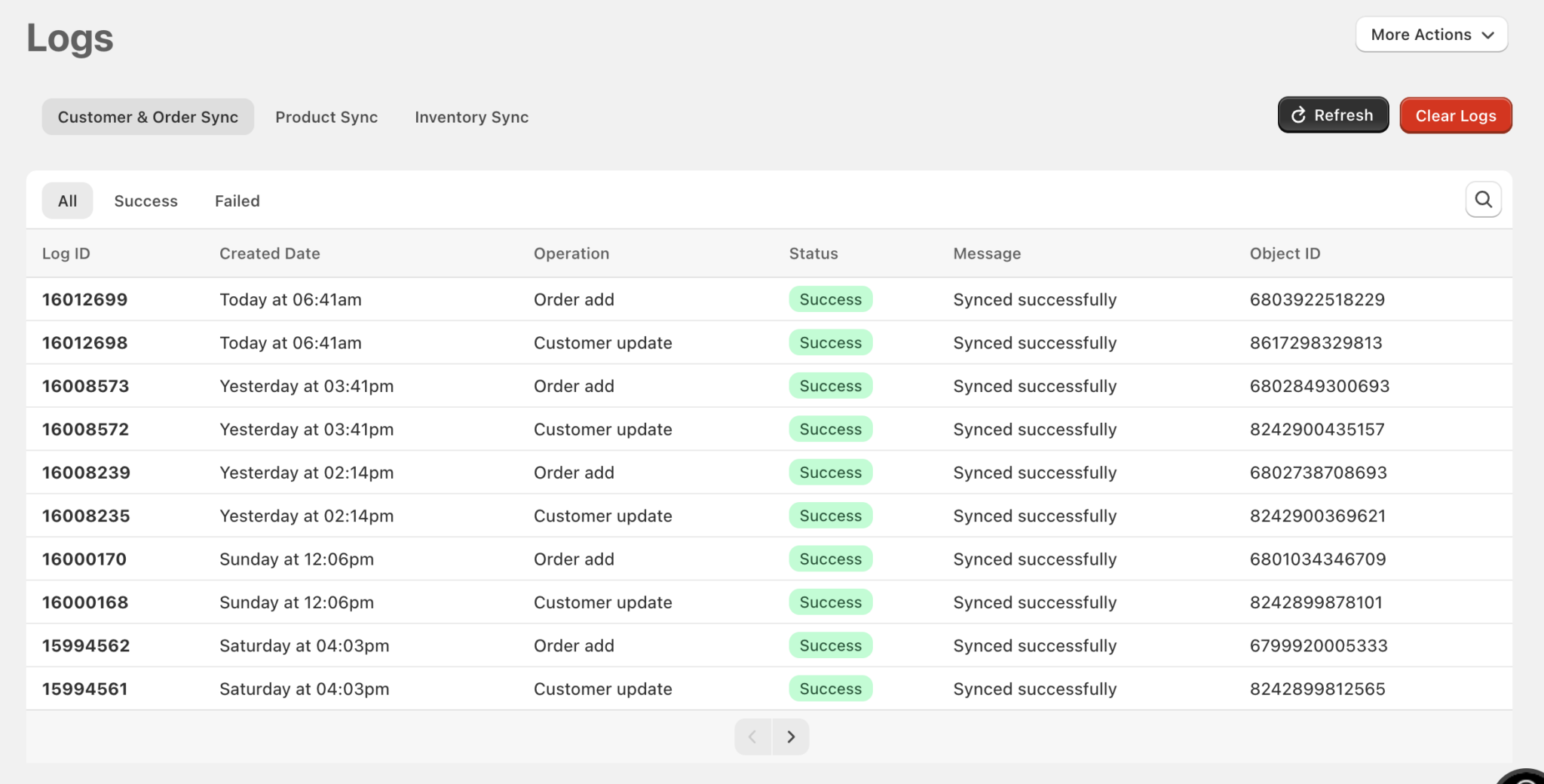Click the Message column header
1544x784 pixels.
(987, 253)
